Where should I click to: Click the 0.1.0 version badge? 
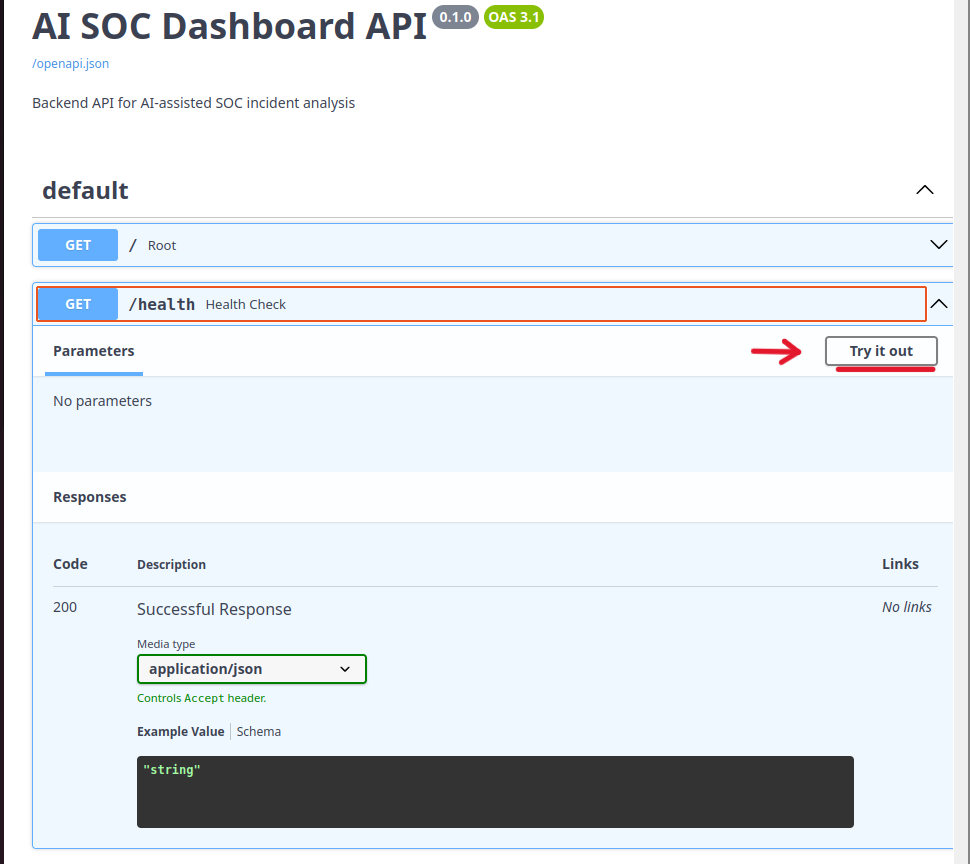(455, 17)
